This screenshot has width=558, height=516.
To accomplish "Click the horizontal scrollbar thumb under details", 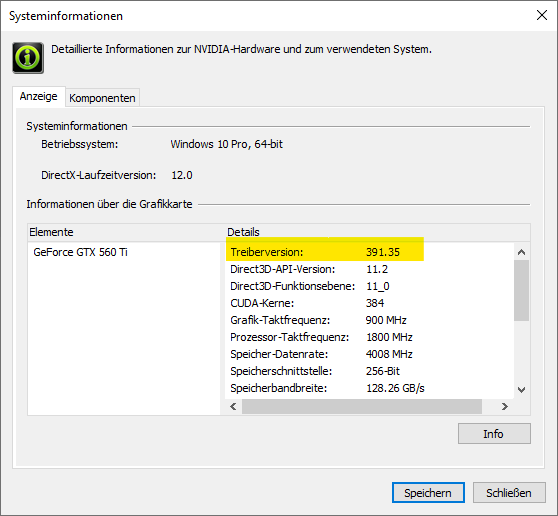I will pos(362,406).
